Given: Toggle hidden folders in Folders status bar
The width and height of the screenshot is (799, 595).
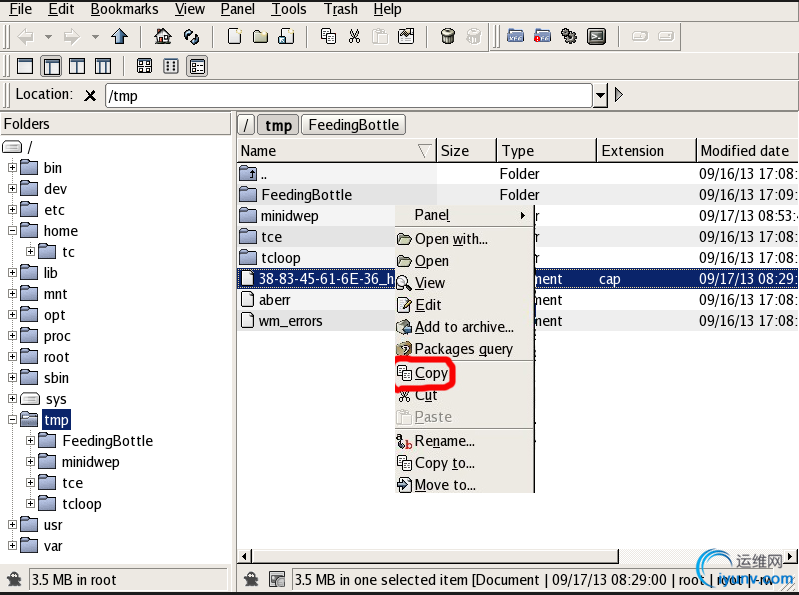Looking at the screenshot, I should click(x=14, y=579).
